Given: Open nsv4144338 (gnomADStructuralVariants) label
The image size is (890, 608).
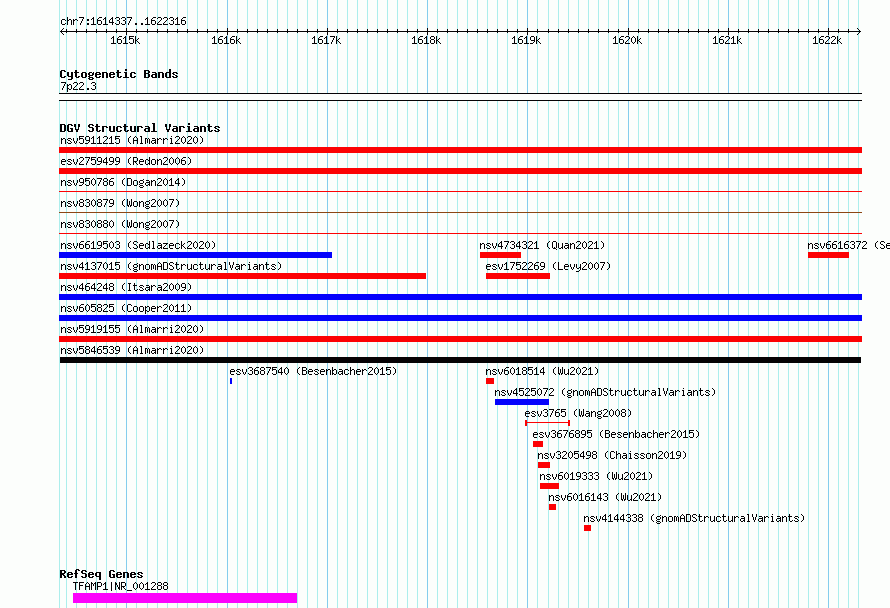Looking at the screenshot, I should 694,518.
